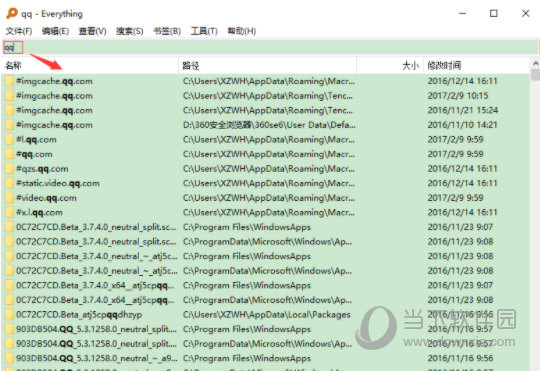Open the 书签(B) menu
The height and width of the screenshot is (371, 540).
167,31
